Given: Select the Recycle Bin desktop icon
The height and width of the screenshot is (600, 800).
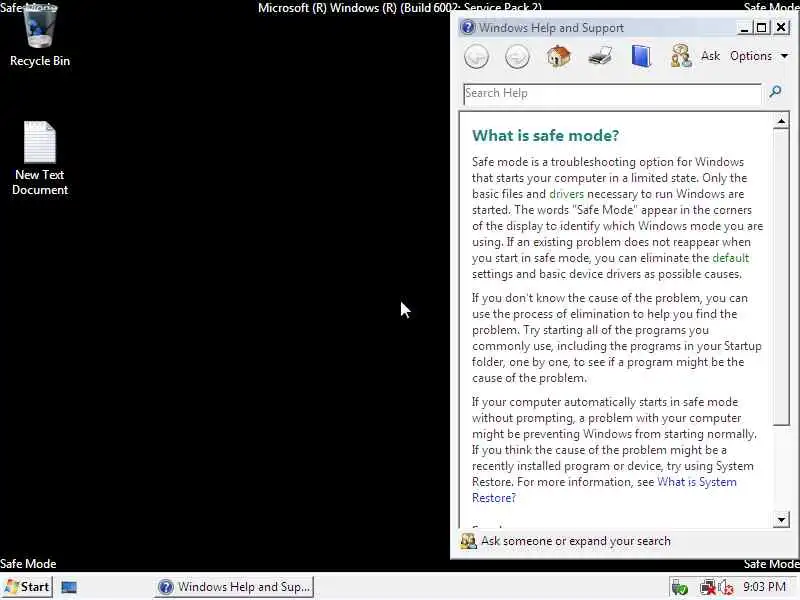Looking at the screenshot, I should [x=40, y=36].
